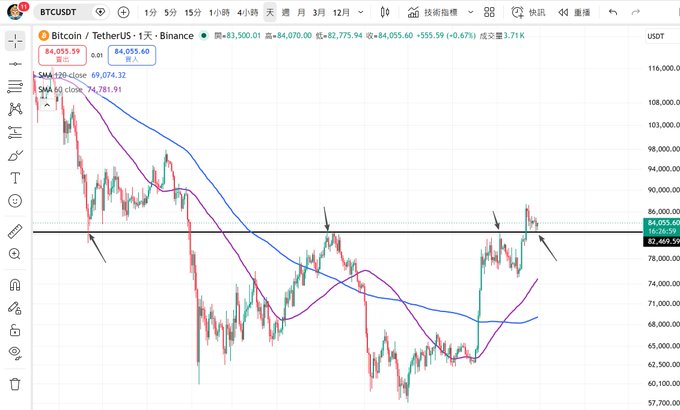Open 技術指標 indicators dialog
This screenshot has width=680, height=410.
pos(432,13)
